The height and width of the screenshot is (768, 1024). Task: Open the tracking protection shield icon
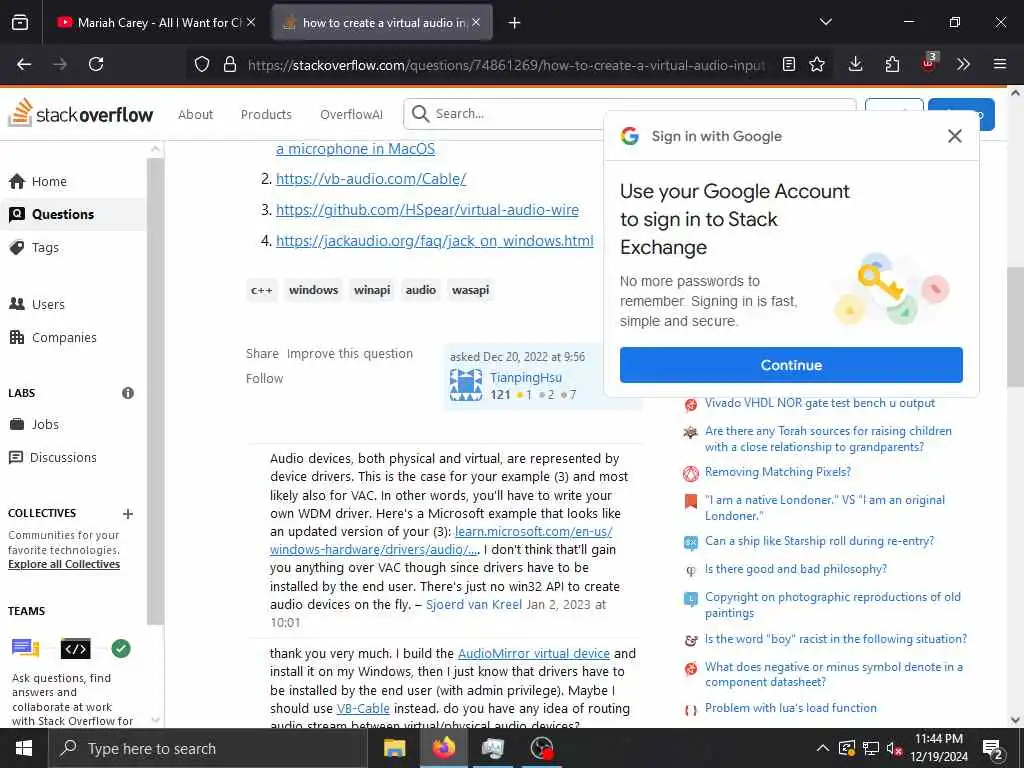202,64
